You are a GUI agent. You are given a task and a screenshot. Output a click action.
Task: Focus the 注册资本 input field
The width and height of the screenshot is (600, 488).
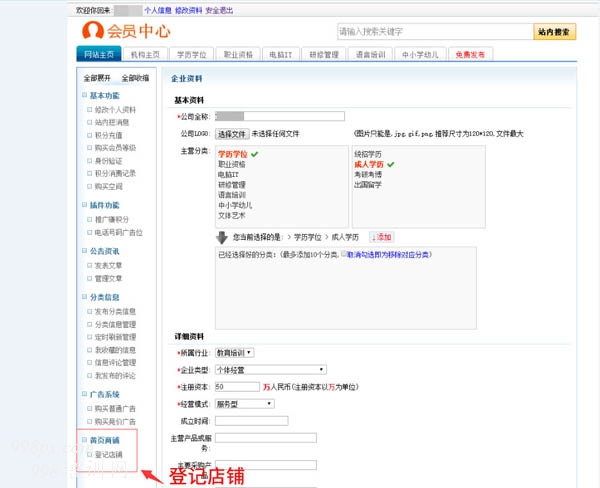(237, 386)
